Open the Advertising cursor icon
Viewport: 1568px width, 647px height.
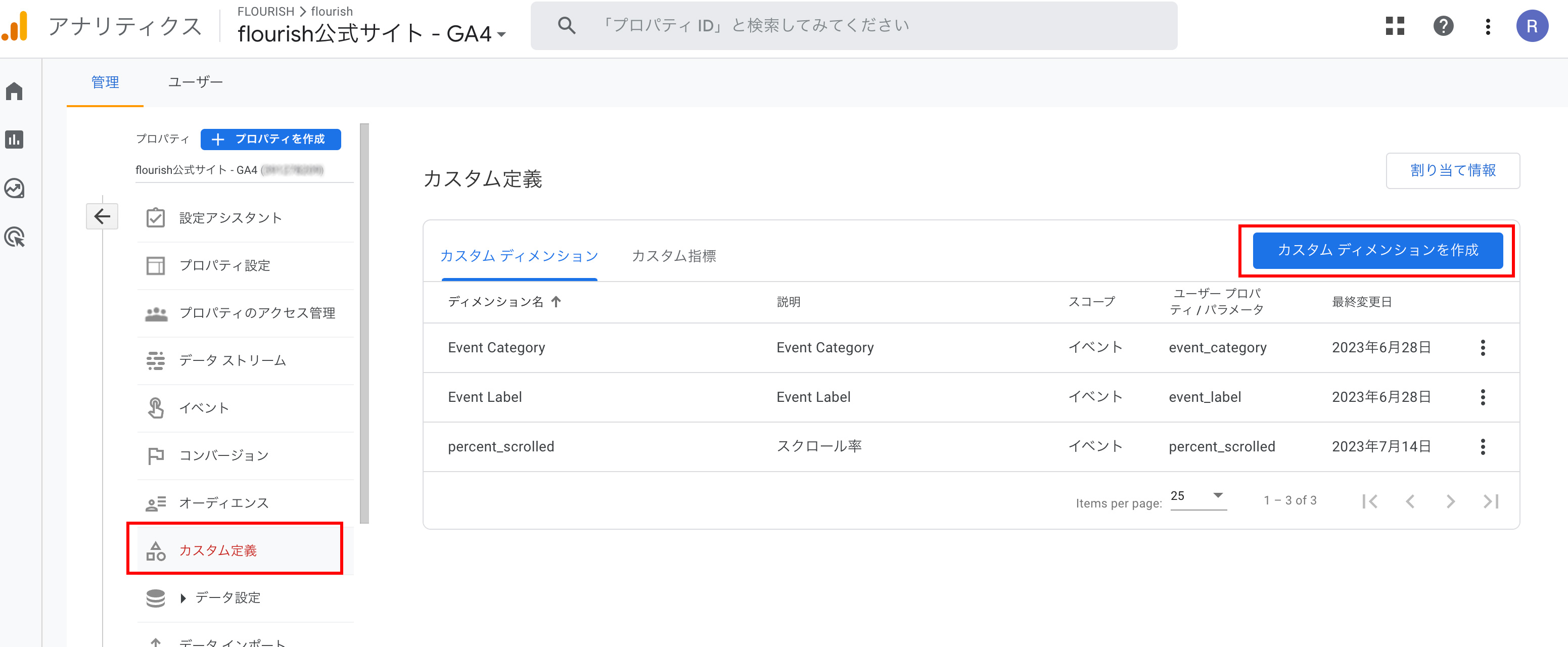[15, 237]
